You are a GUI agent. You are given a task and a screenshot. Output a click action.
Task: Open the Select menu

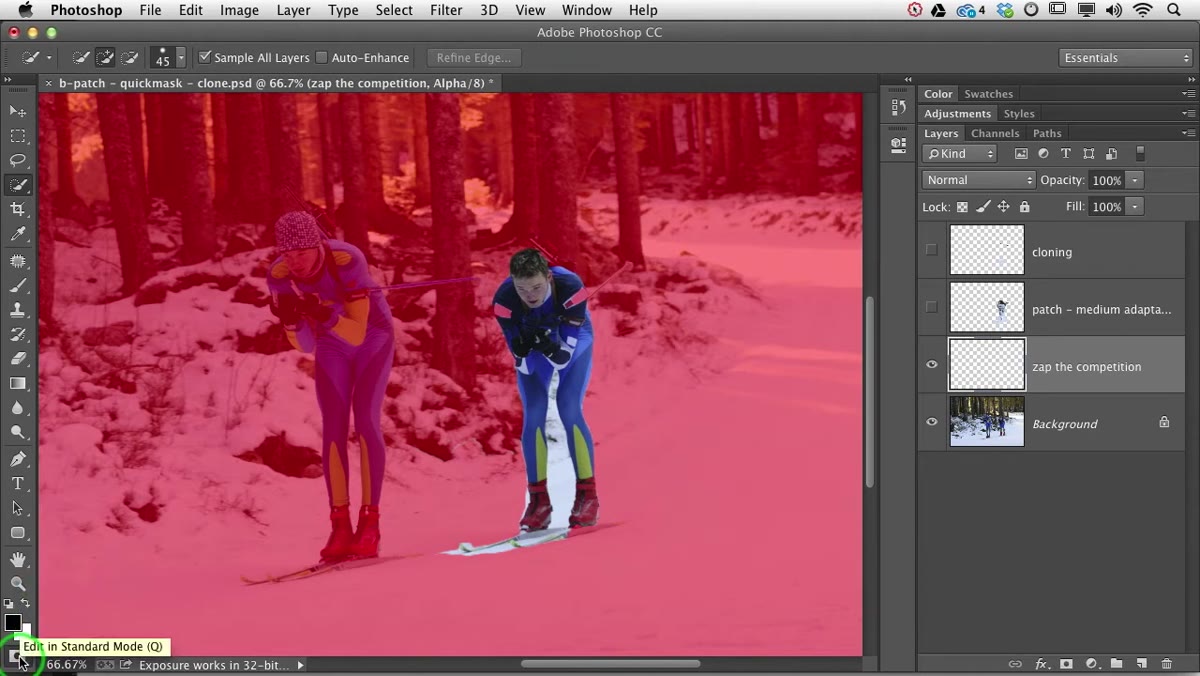pos(394,10)
